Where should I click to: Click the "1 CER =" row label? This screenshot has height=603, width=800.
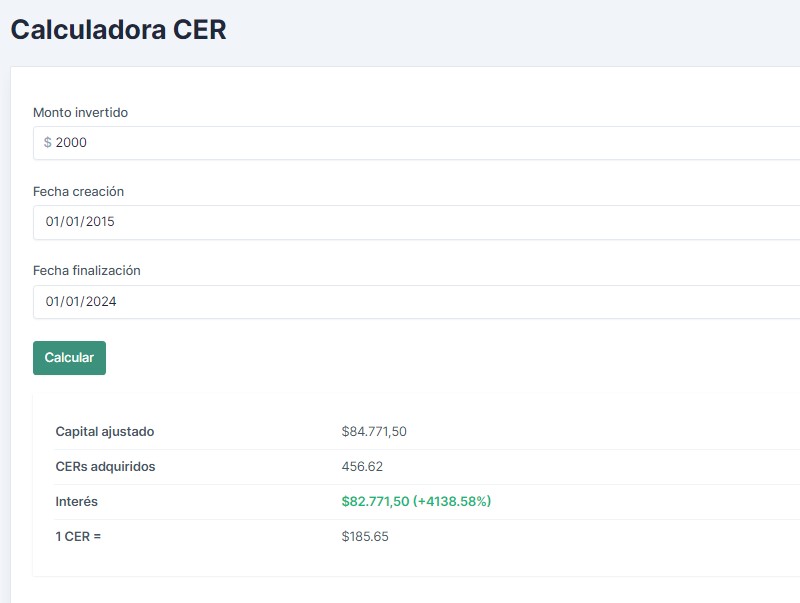pyautogui.click(x=79, y=537)
